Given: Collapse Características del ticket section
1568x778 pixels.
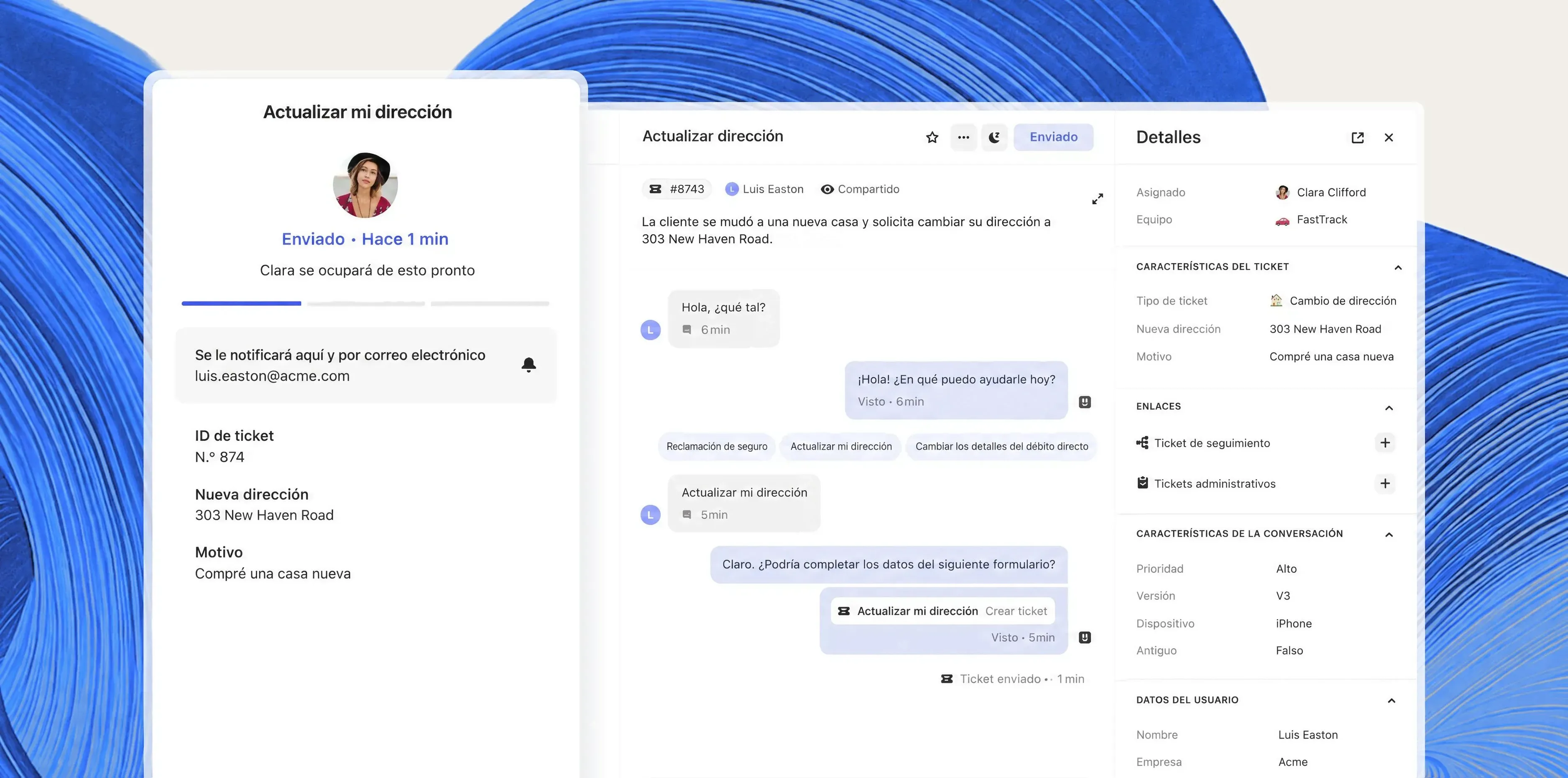Looking at the screenshot, I should tap(1397, 268).
